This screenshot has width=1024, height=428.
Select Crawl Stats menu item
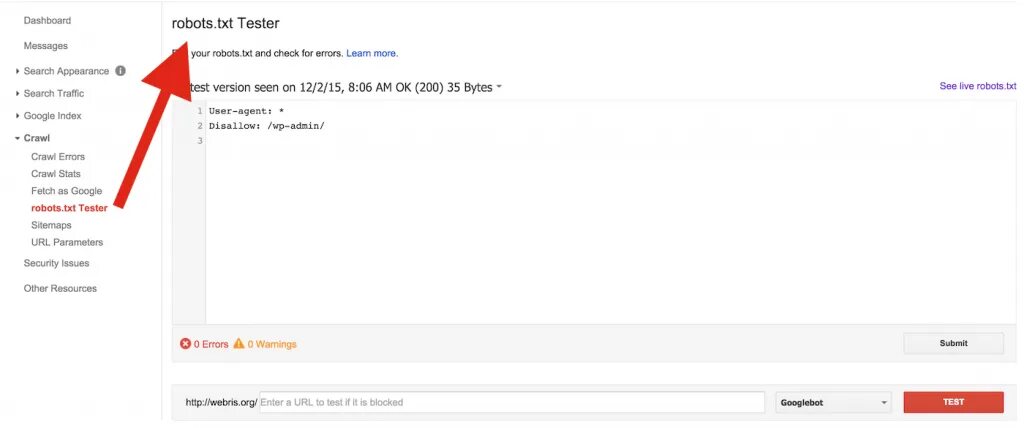click(x=56, y=174)
